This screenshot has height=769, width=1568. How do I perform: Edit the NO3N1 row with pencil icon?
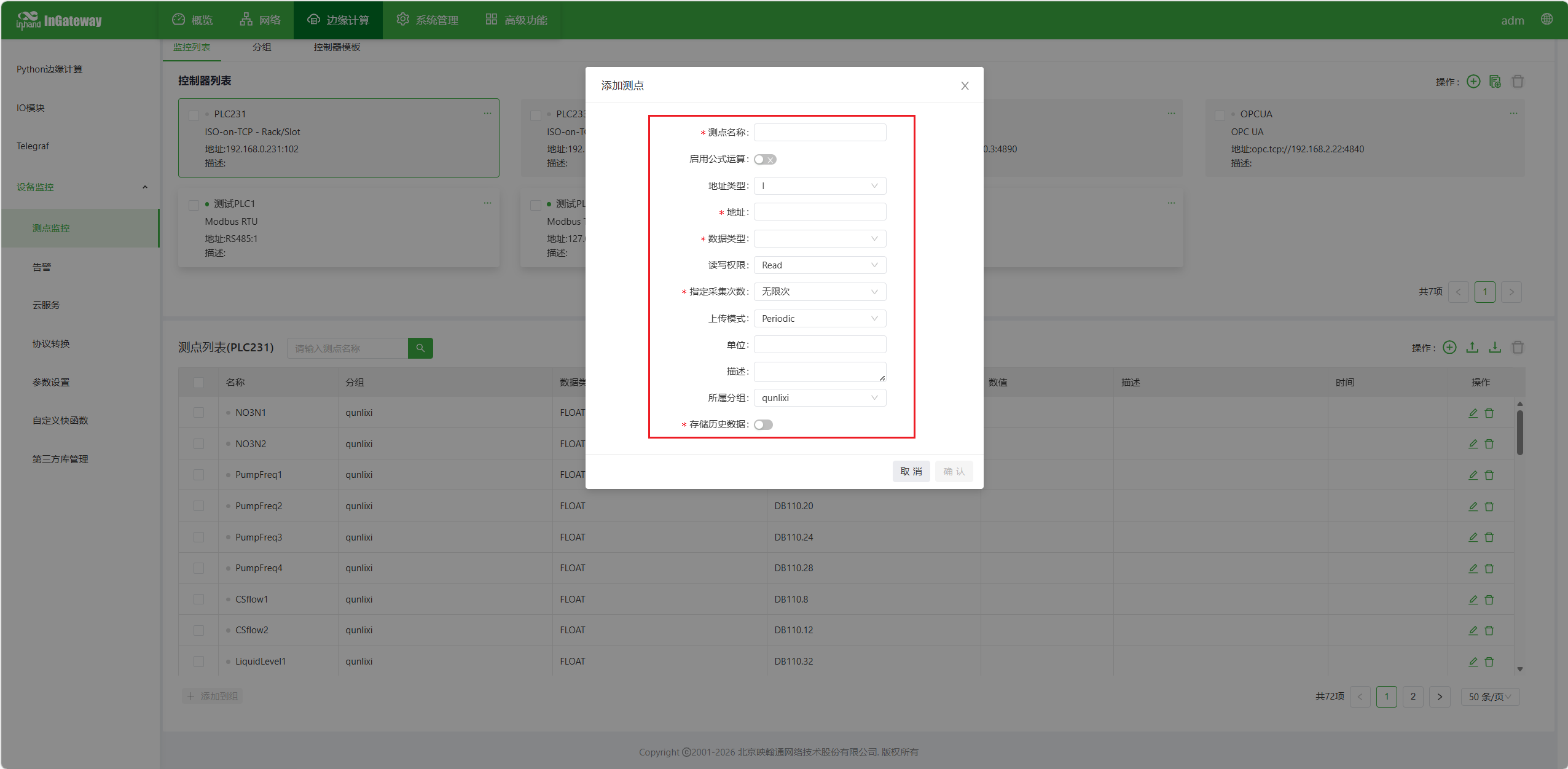click(1473, 413)
